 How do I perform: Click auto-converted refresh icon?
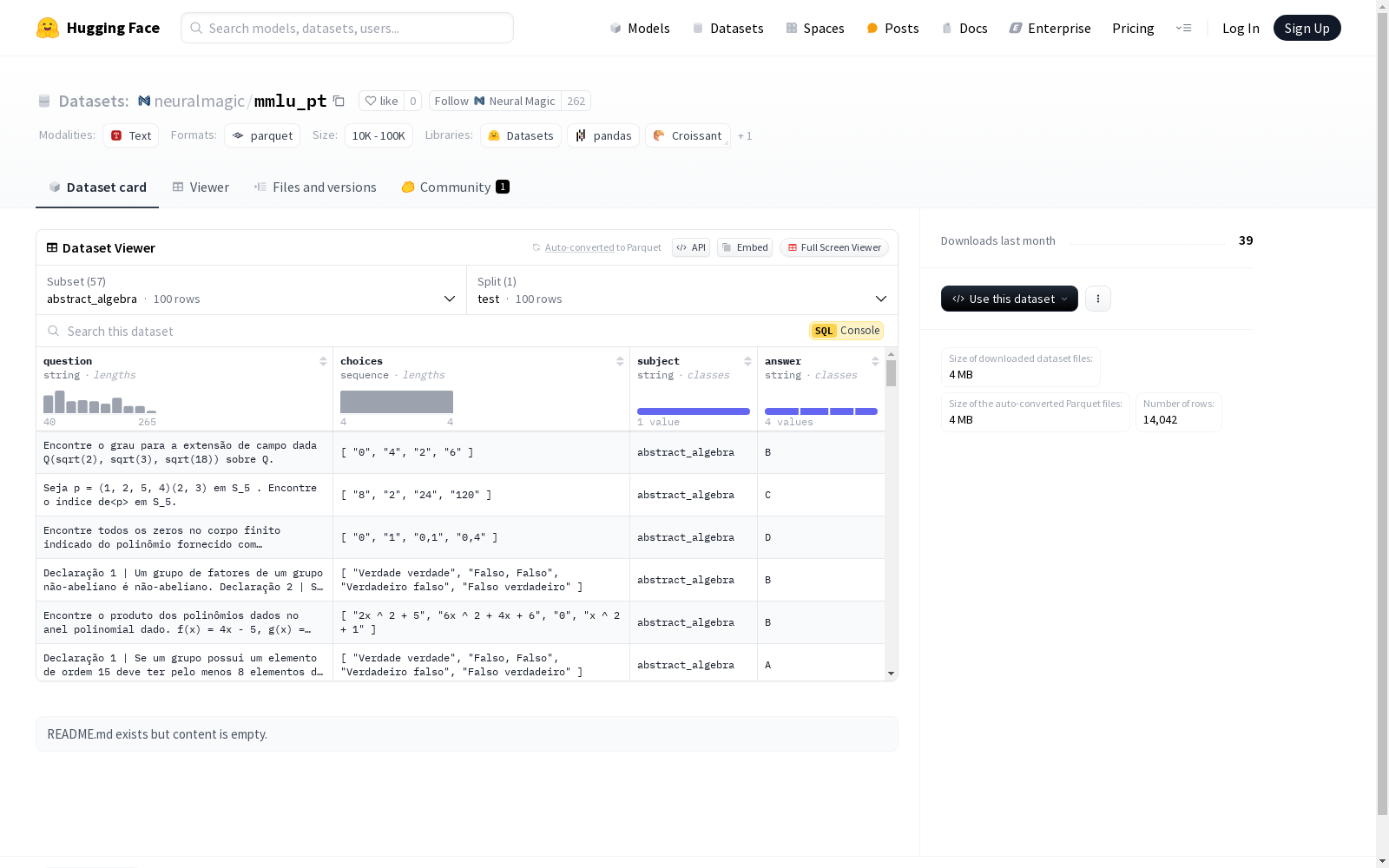[537, 247]
